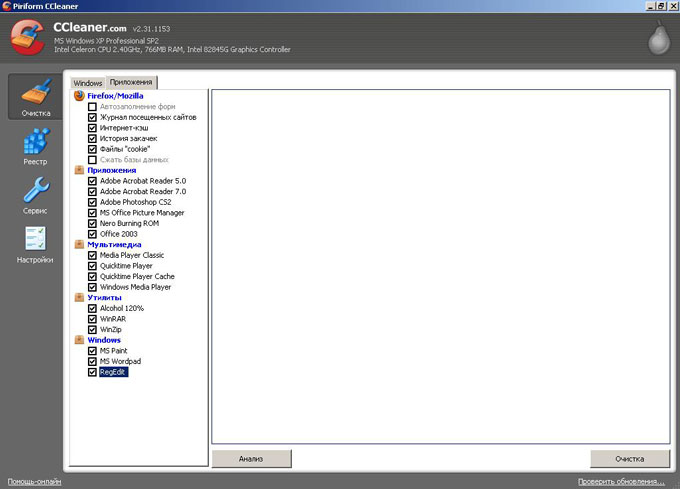Uncheck MS Wordpad checkbox

tap(92, 361)
